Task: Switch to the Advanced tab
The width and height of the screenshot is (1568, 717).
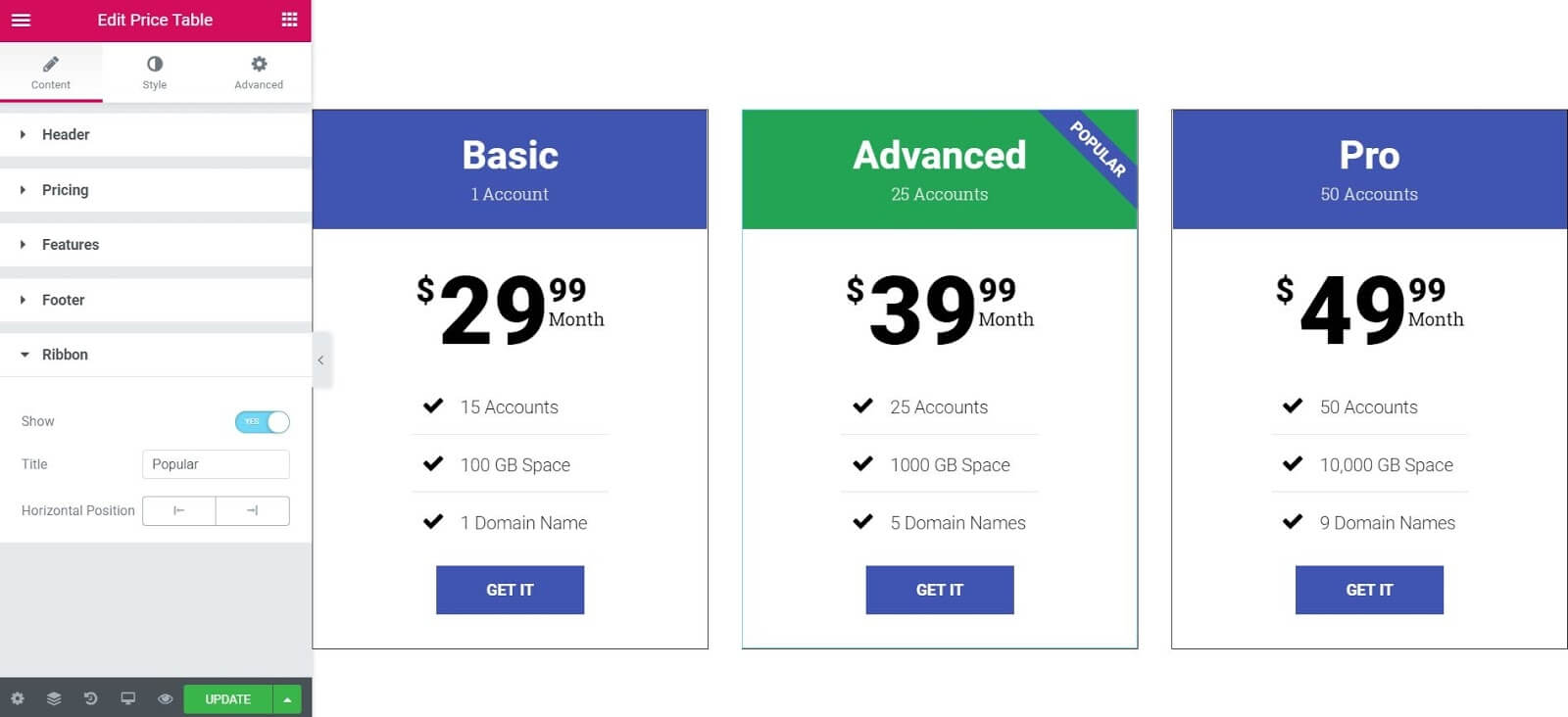Action: click(x=258, y=71)
